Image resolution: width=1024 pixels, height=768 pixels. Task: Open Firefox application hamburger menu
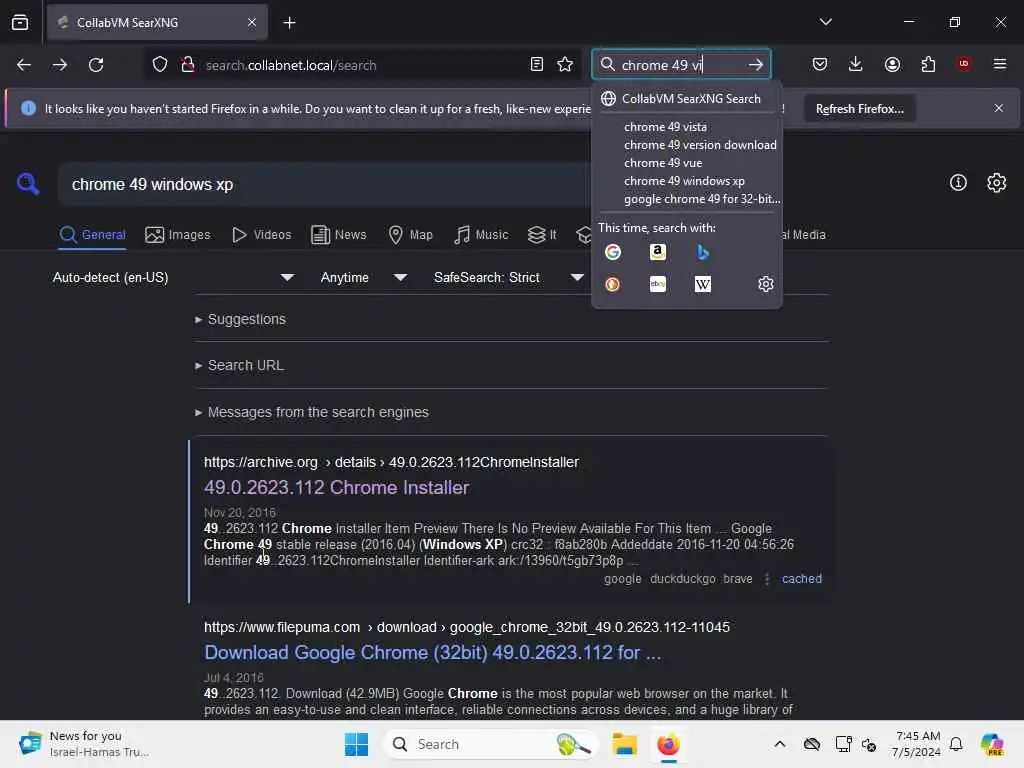999,64
